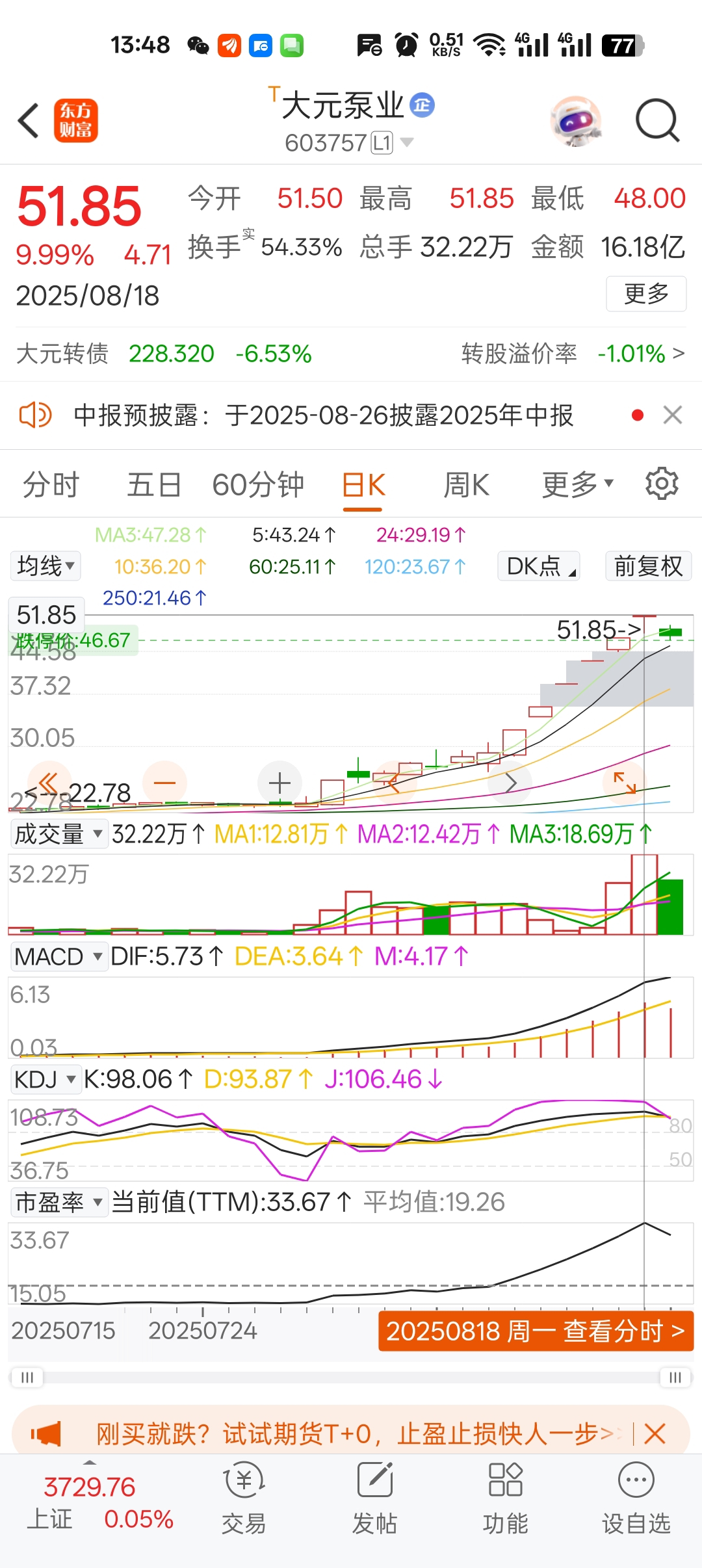The image size is (702, 1568).
Task: Close the futures promotion banner
Action: coord(655,1433)
